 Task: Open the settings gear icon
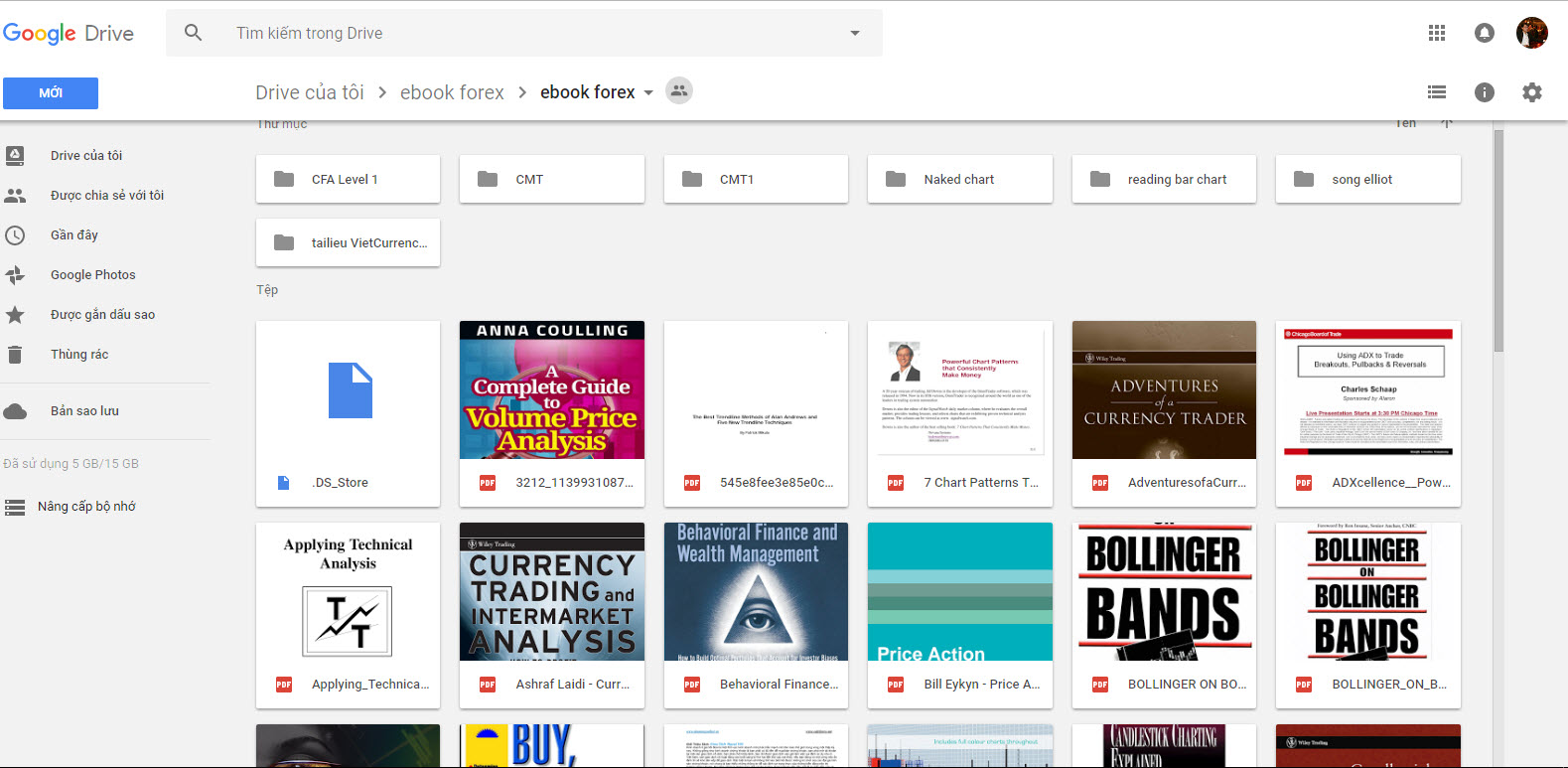point(1531,92)
